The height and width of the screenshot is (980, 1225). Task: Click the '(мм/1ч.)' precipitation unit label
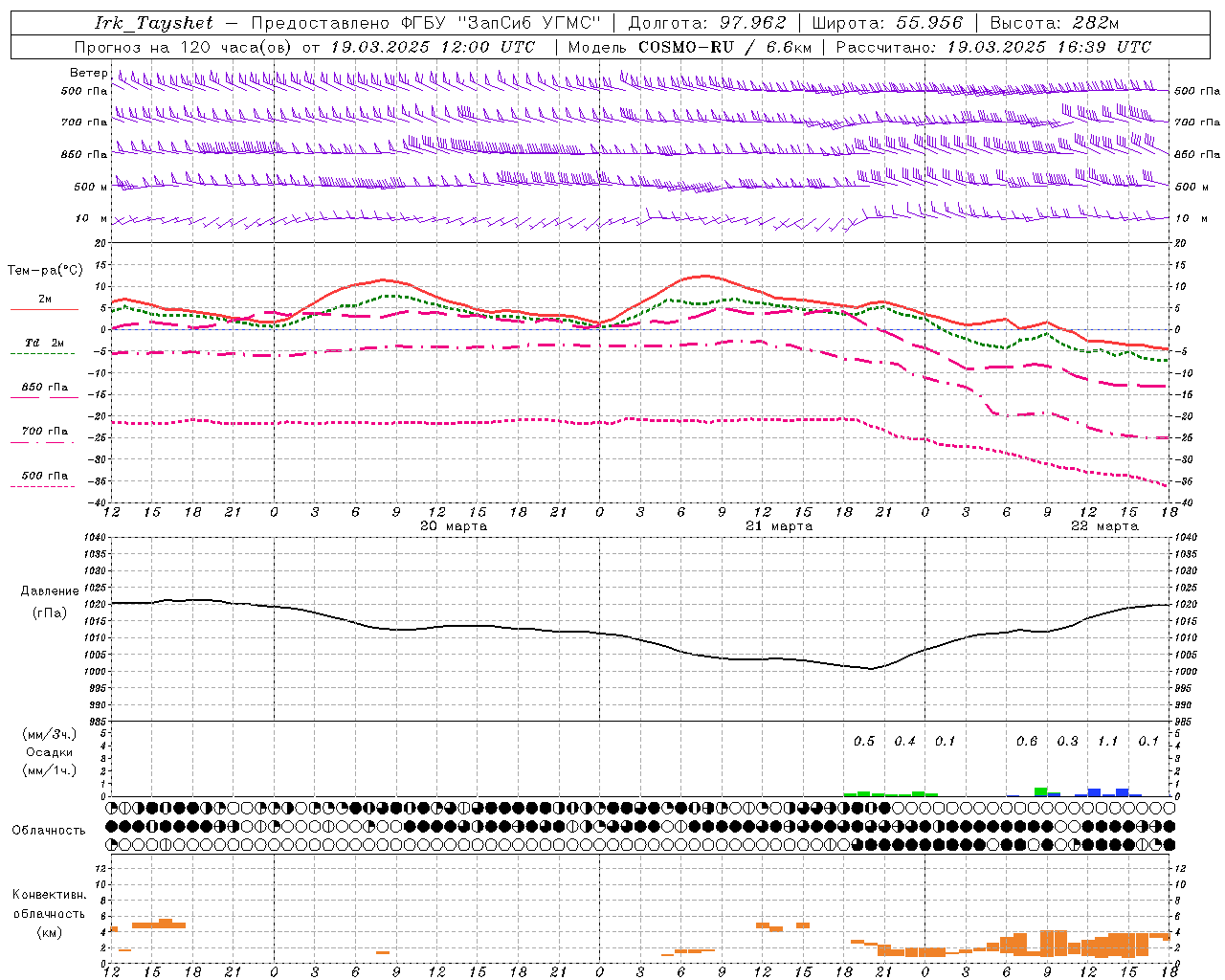[50, 770]
